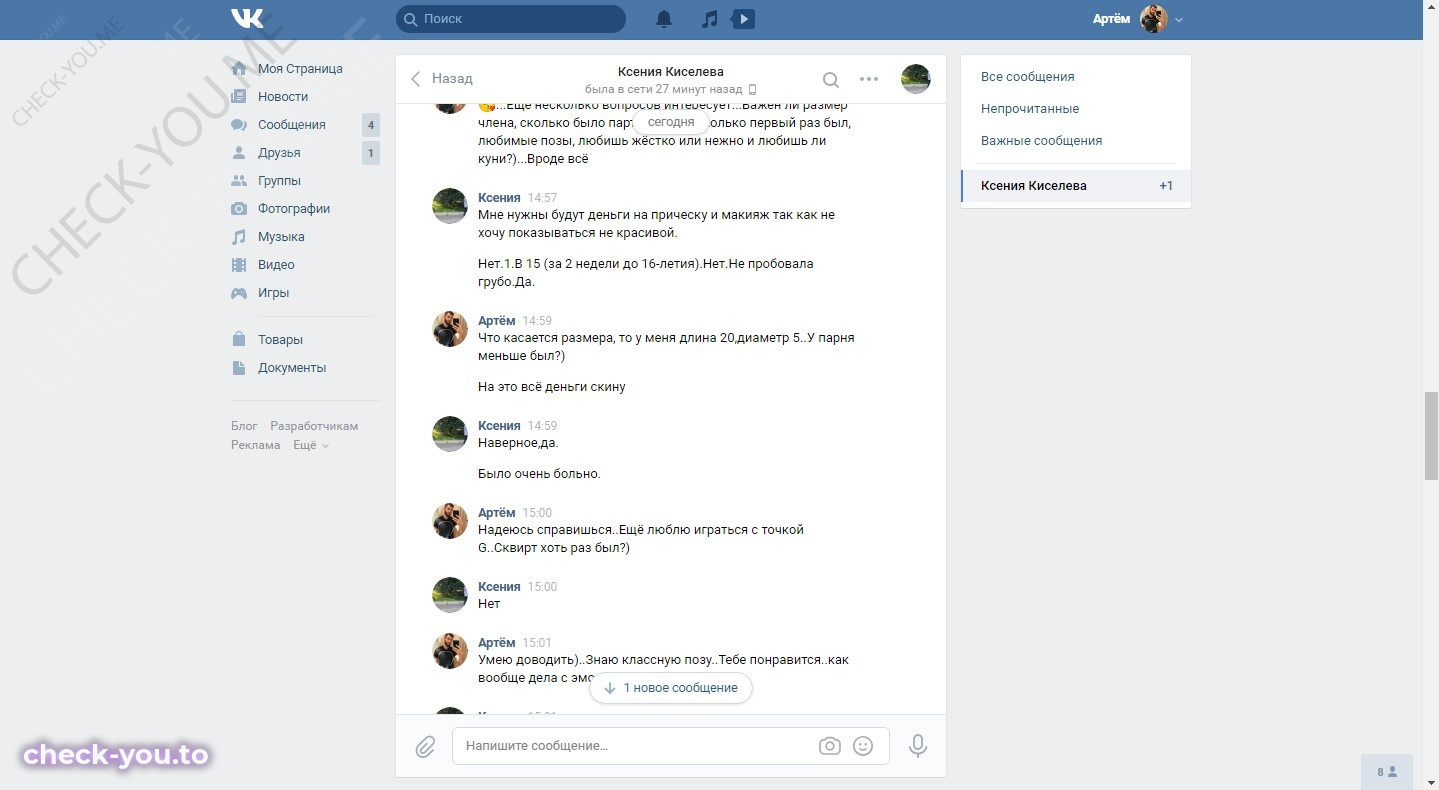Open Документы in the left sidebar
The image size is (1439, 790).
292,368
